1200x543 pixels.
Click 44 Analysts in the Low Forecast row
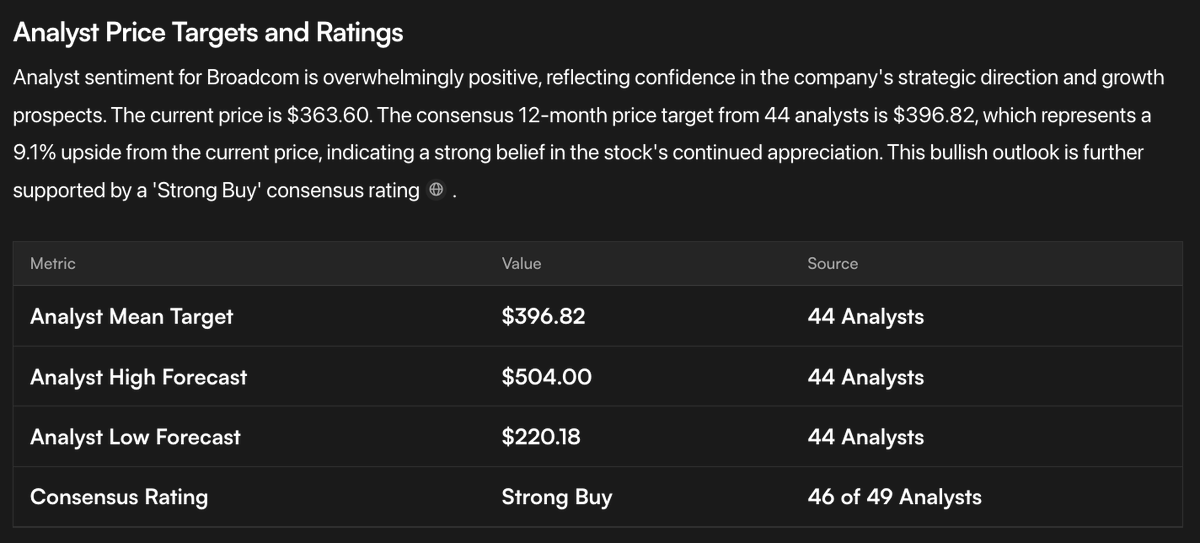click(865, 437)
